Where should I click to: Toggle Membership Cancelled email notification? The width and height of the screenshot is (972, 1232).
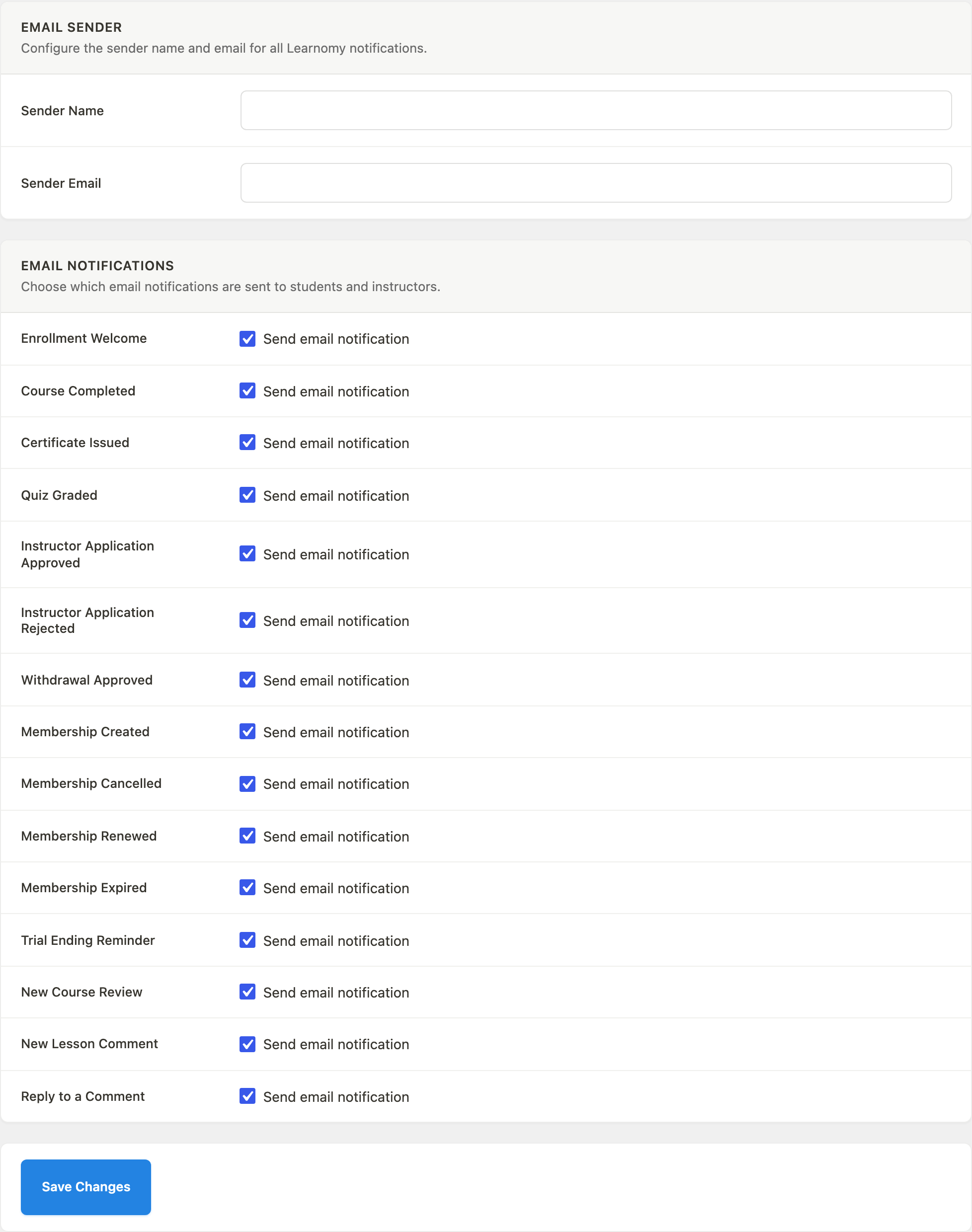point(247,784)
